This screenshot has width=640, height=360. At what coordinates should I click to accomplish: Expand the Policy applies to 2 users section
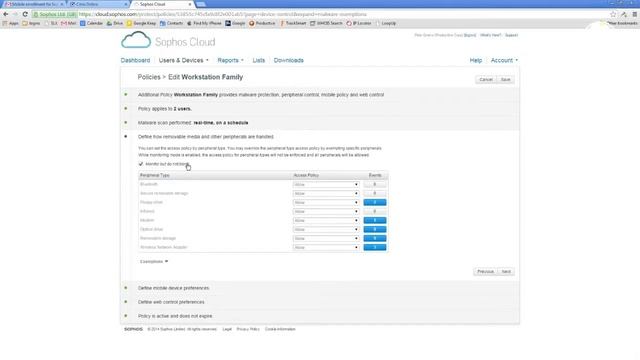click(x=164, y=109)
